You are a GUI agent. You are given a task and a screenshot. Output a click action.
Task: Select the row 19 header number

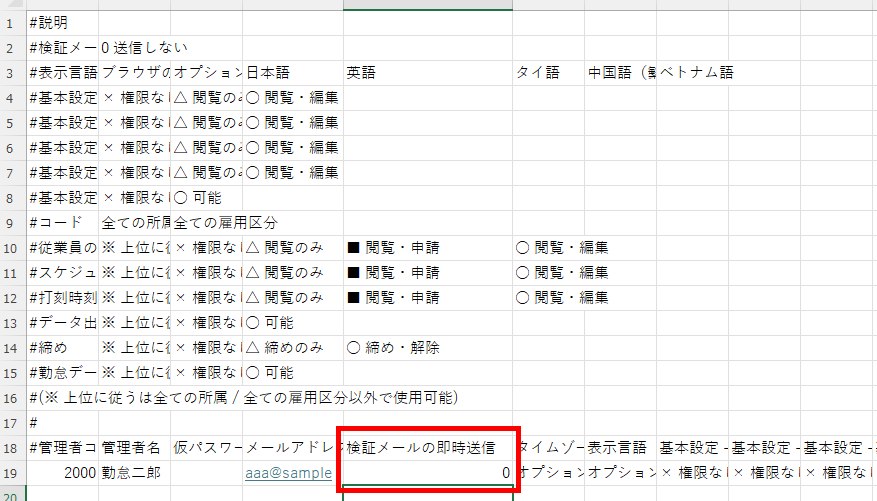click(12, 472)
